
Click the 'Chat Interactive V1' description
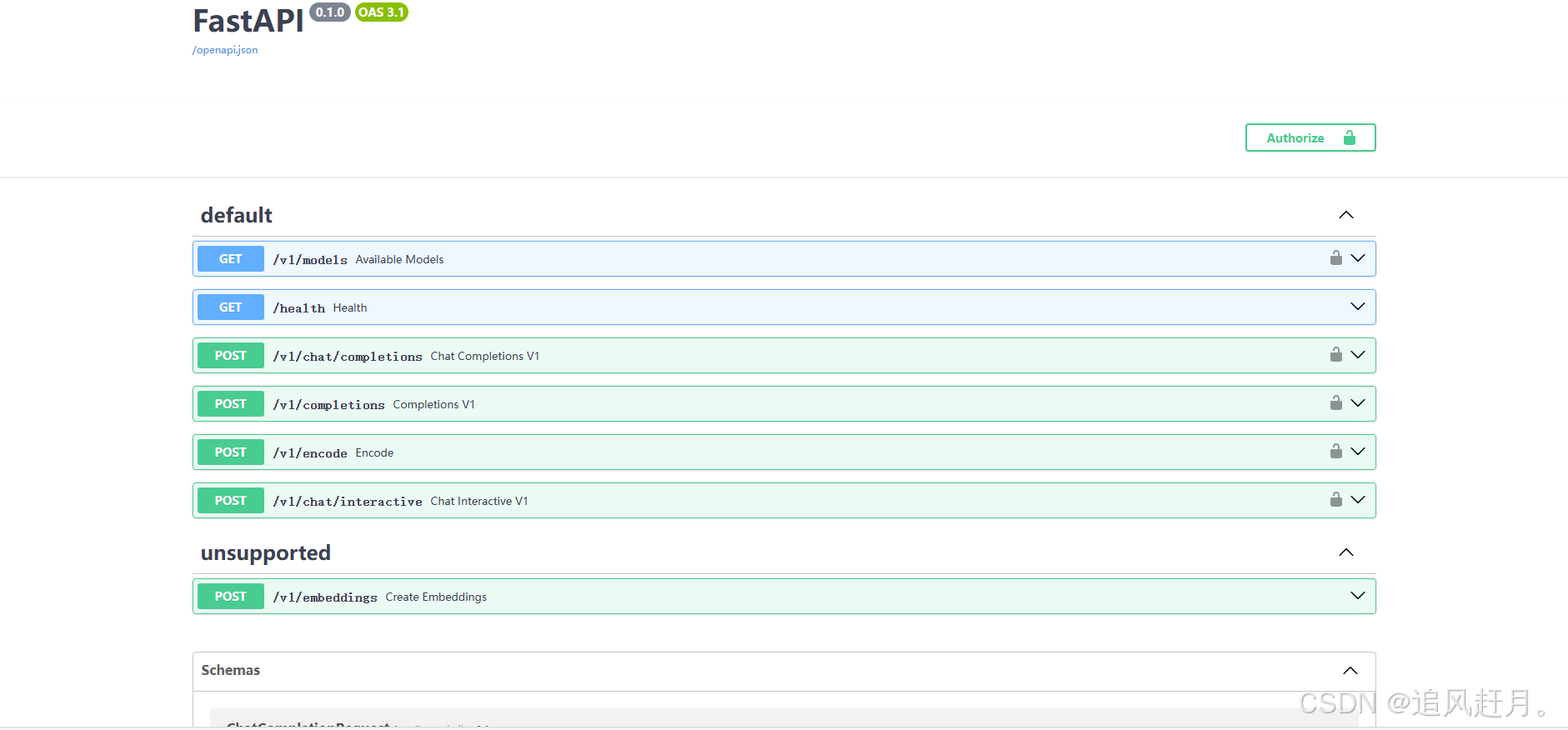point(479,501)
